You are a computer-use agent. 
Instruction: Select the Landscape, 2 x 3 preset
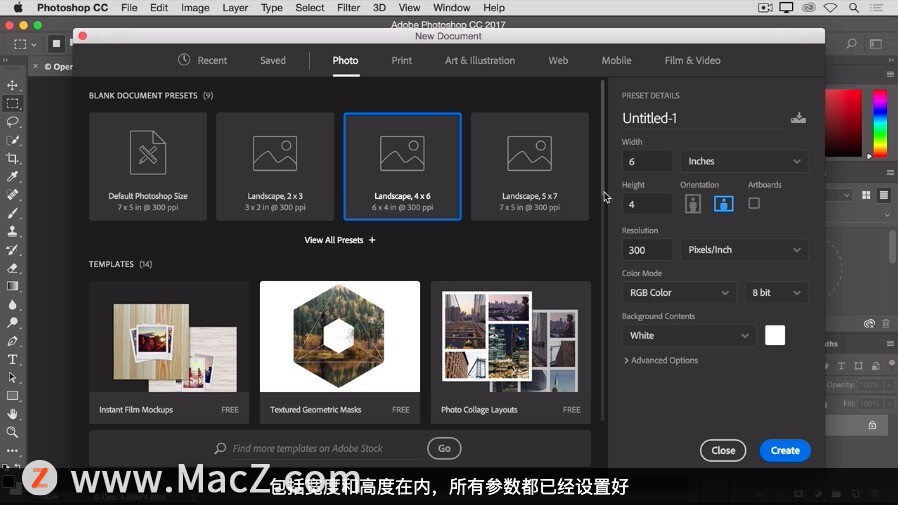[275, 167]
